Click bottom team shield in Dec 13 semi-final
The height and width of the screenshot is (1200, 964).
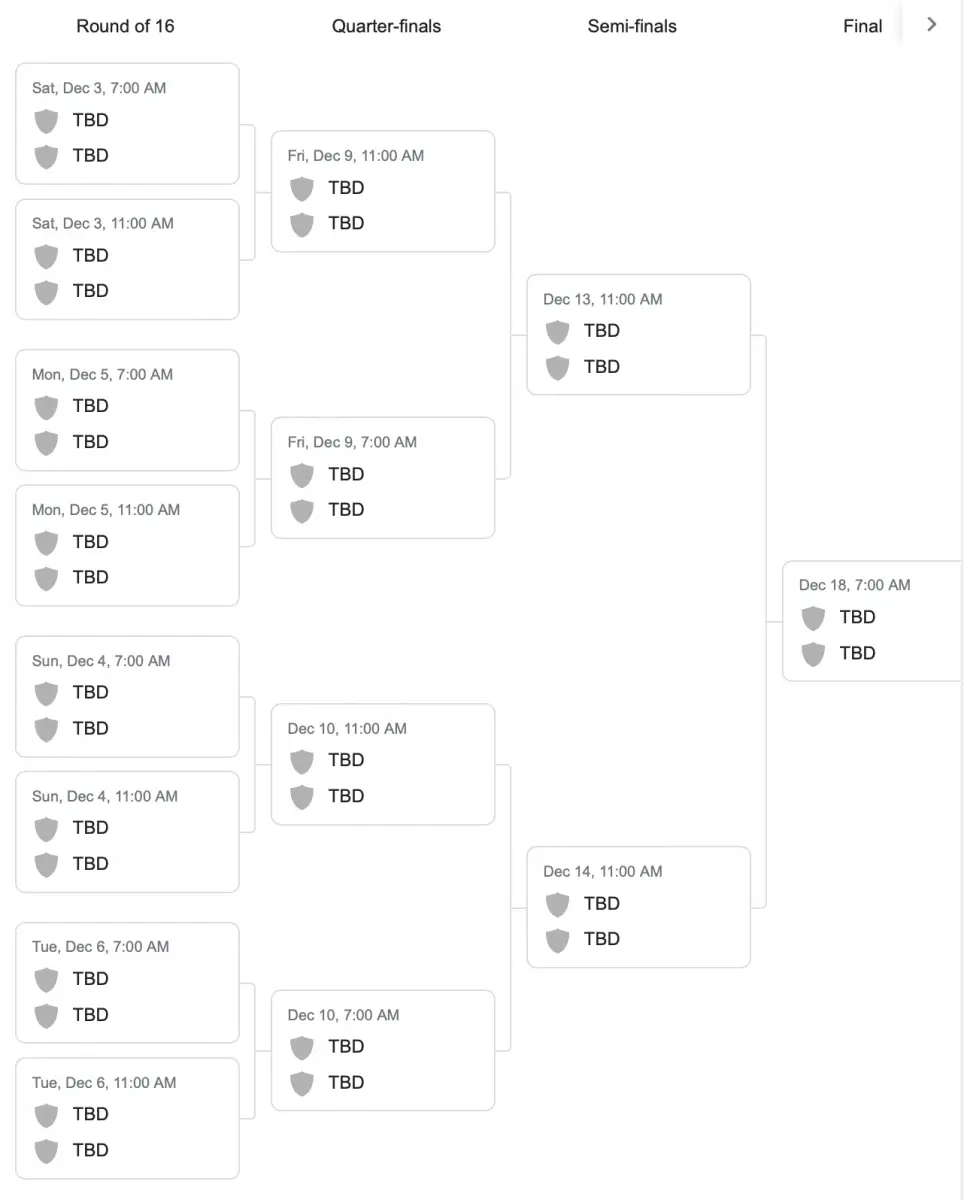point(558,367)
